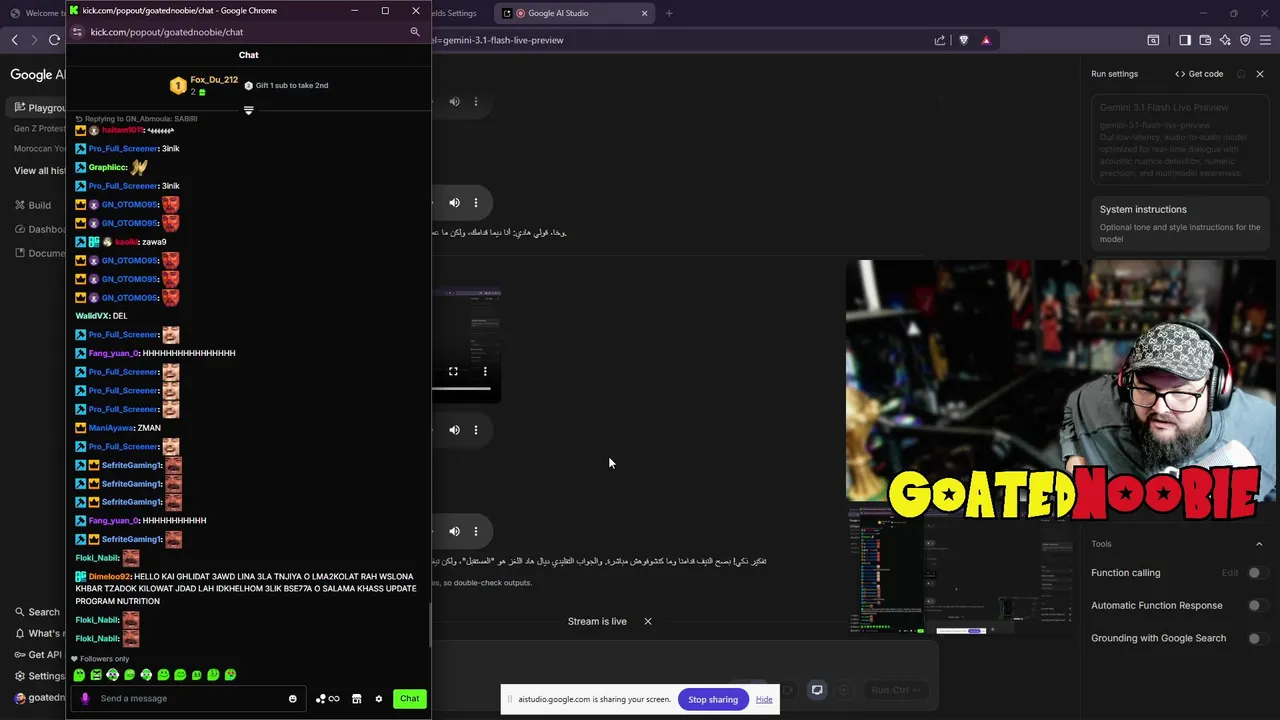The image size is (1280, 720).
Task: Reset run settings with refresh icon
Action: point(1241,74)
